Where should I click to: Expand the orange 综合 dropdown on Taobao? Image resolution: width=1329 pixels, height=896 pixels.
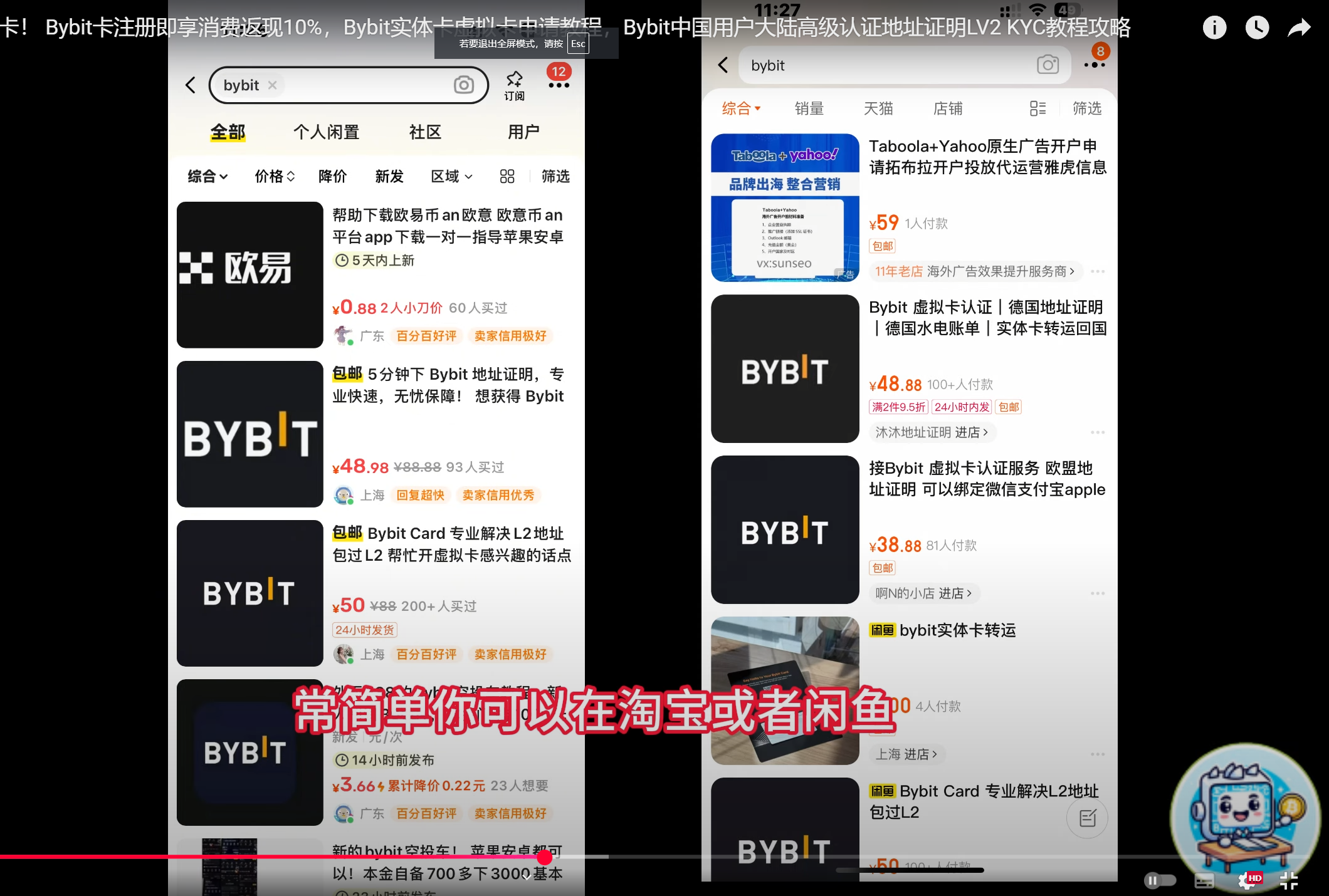pyautogui.click(x=741, y=109)
